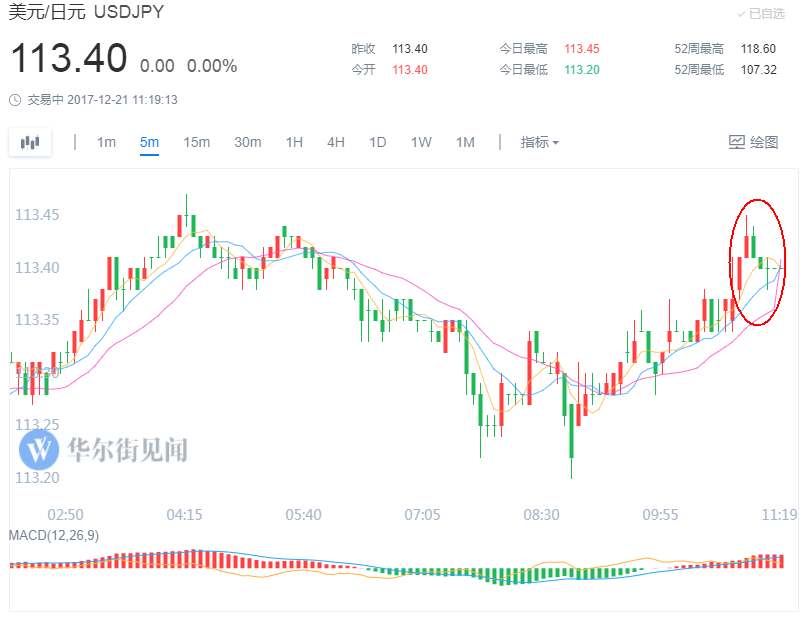Screen dimensions: 803x617
Task: Click the 113.45 price axis label
Action: tap(37, 215)
